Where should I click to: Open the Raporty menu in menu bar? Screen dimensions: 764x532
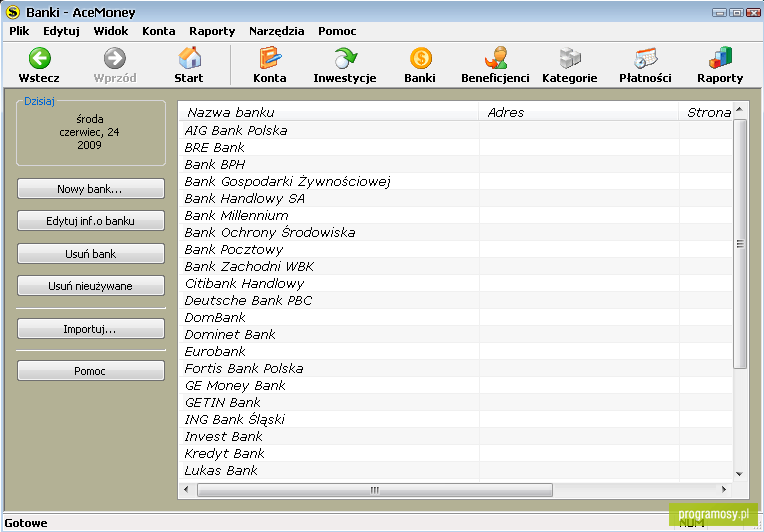(x=212, y=31)
